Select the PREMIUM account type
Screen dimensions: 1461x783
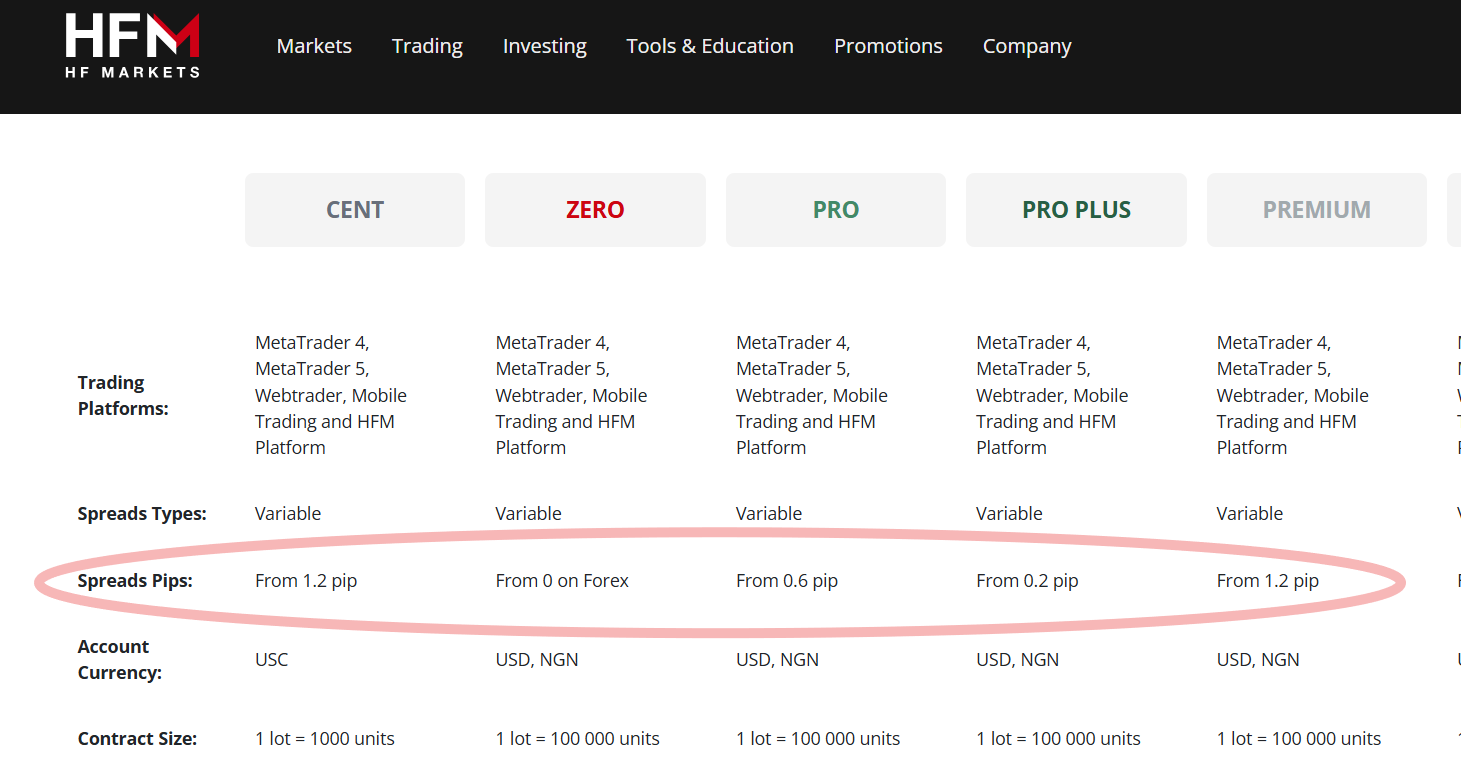1316,210
